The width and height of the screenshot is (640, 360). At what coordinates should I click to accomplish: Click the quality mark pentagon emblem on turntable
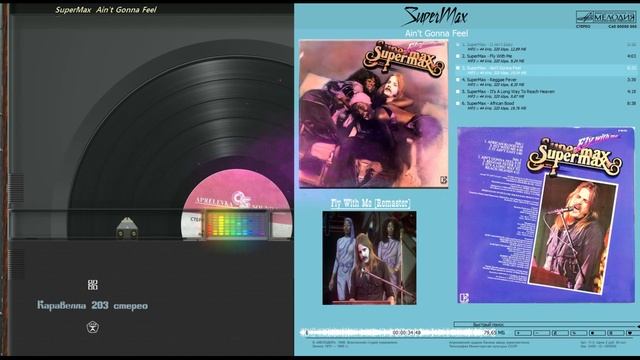93,327
